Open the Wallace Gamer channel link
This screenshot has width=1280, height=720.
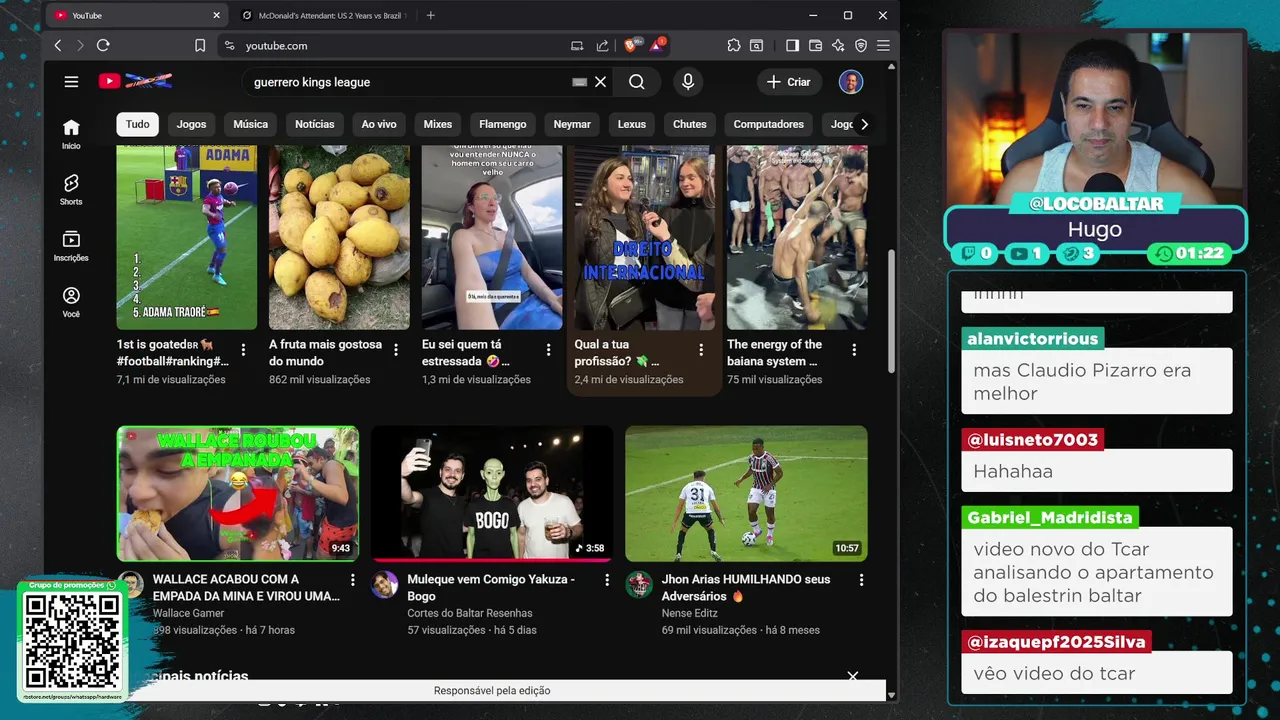[x=188, y=613]
